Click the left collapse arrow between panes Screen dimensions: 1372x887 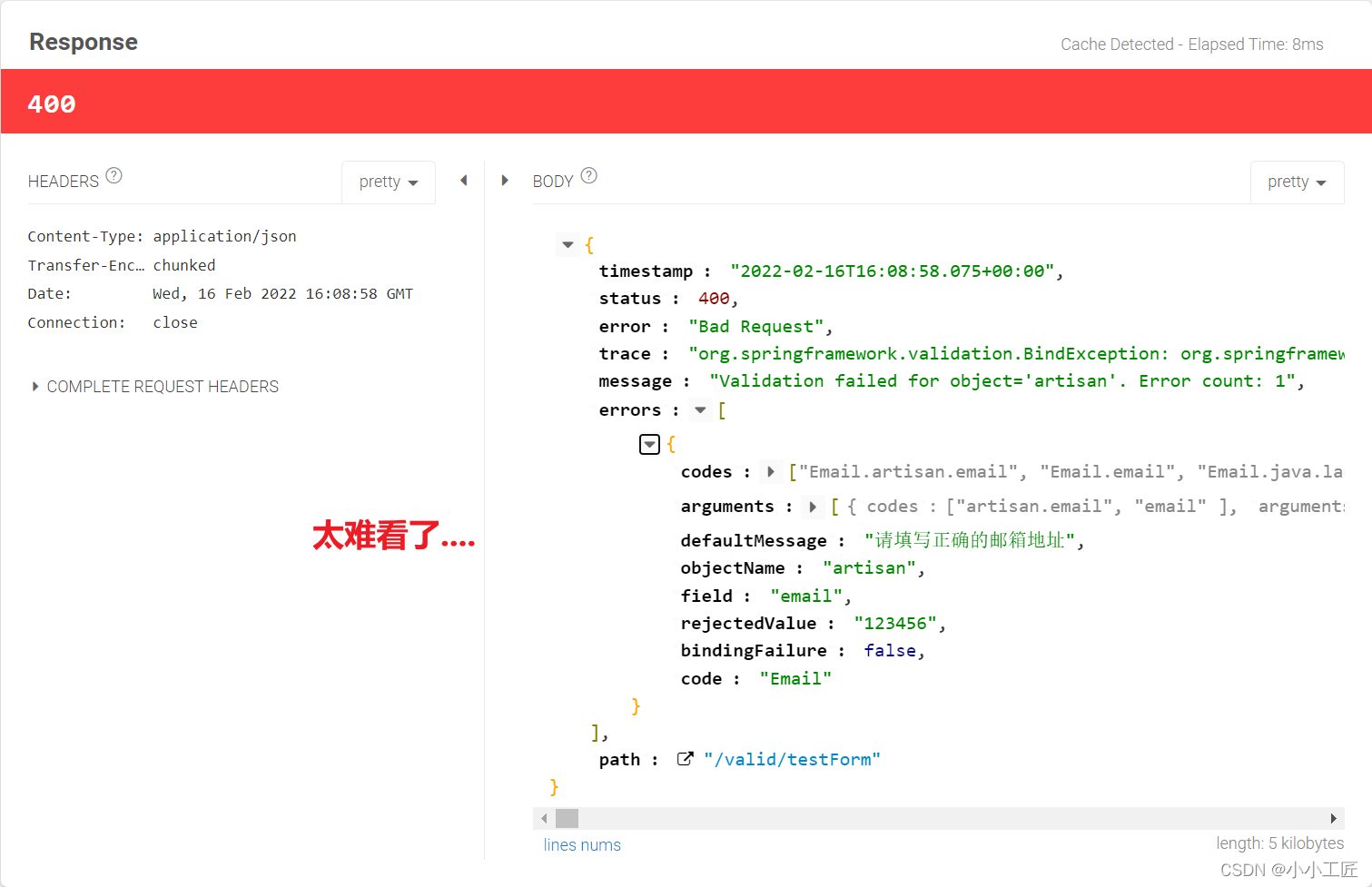[464, 180]
